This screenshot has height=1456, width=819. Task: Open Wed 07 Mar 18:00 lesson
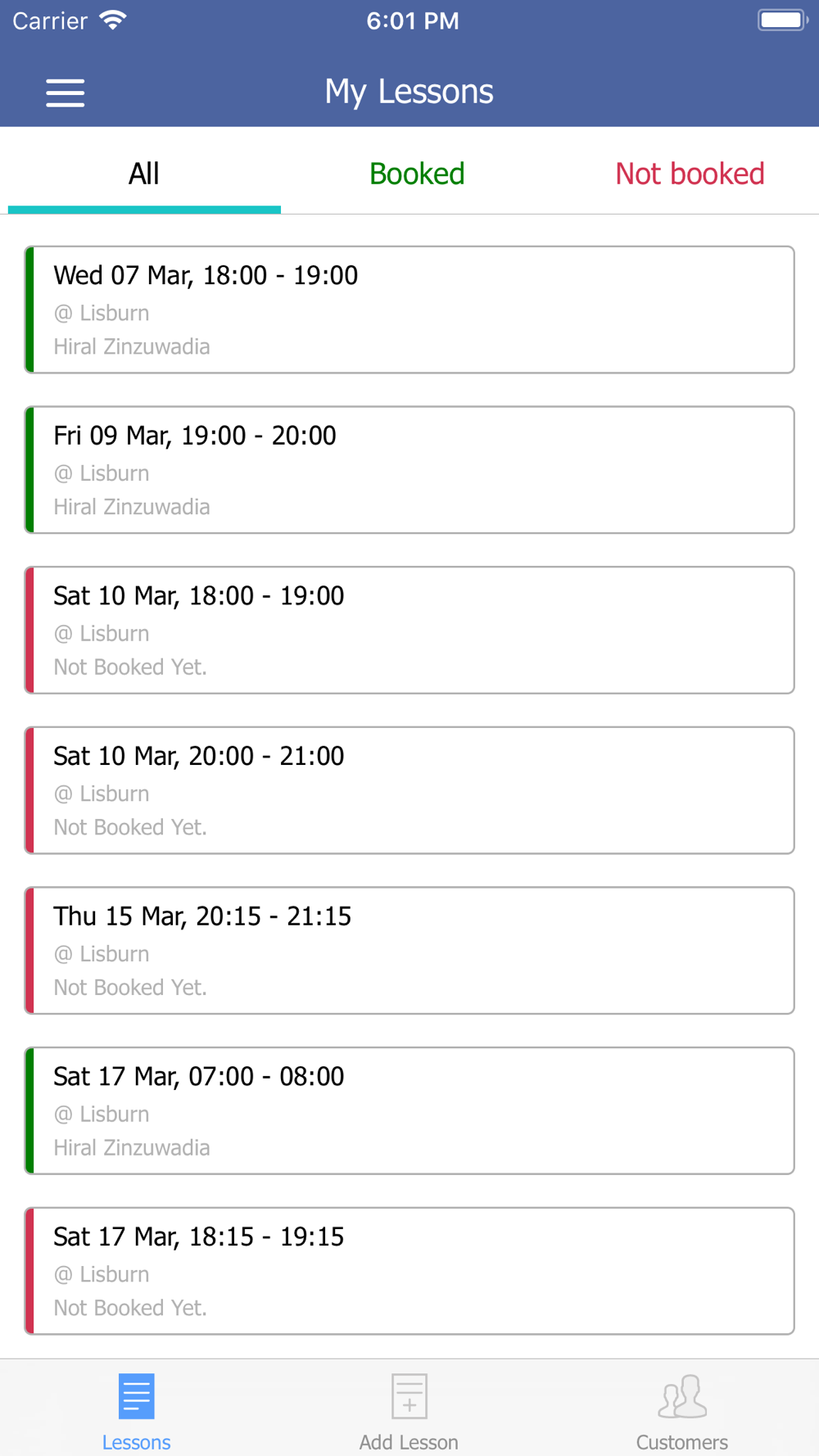(409, 310)
